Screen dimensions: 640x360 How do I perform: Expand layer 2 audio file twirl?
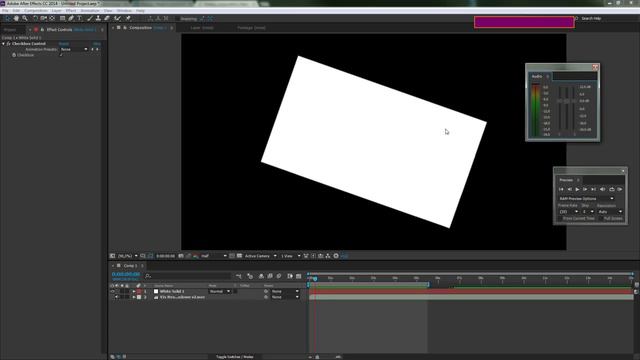click(x=134, y=297)
